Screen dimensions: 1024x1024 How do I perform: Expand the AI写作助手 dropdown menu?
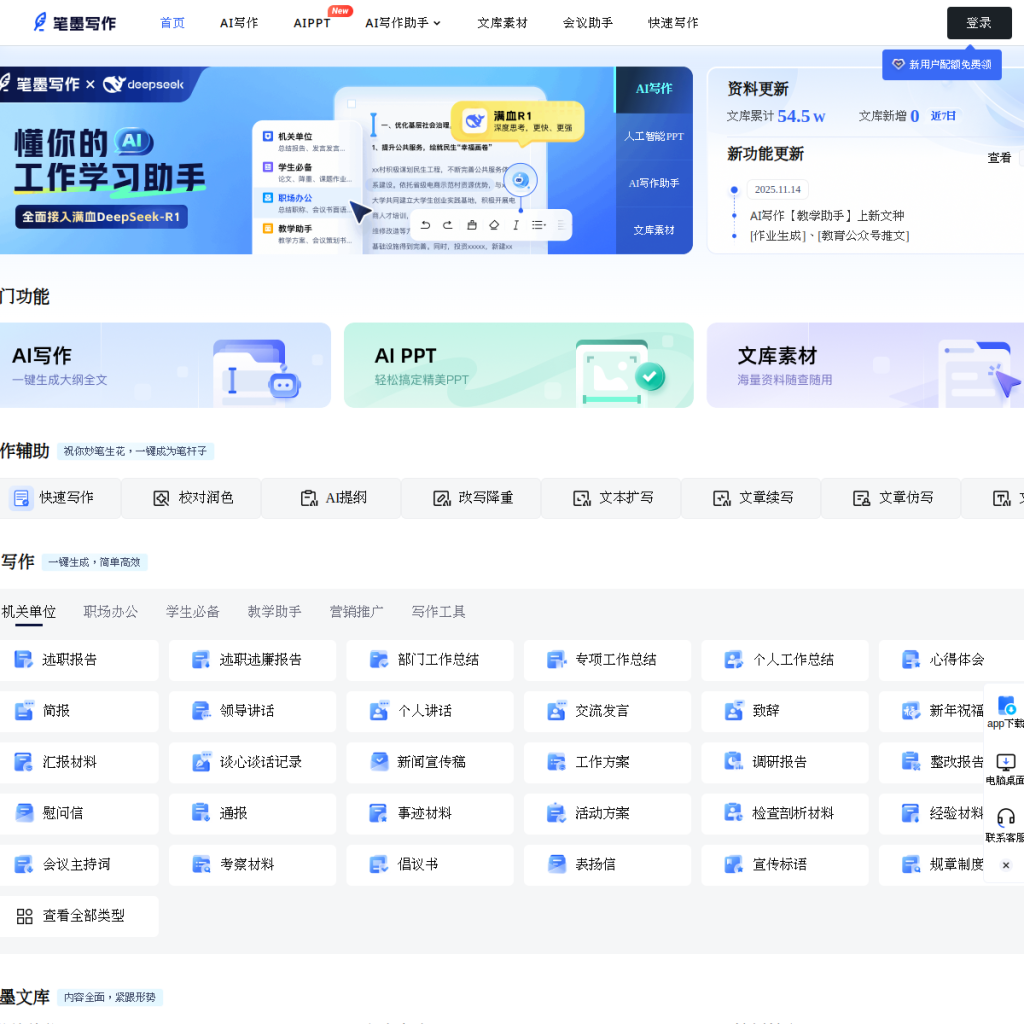pyautogui.click(x=402, y=23)
